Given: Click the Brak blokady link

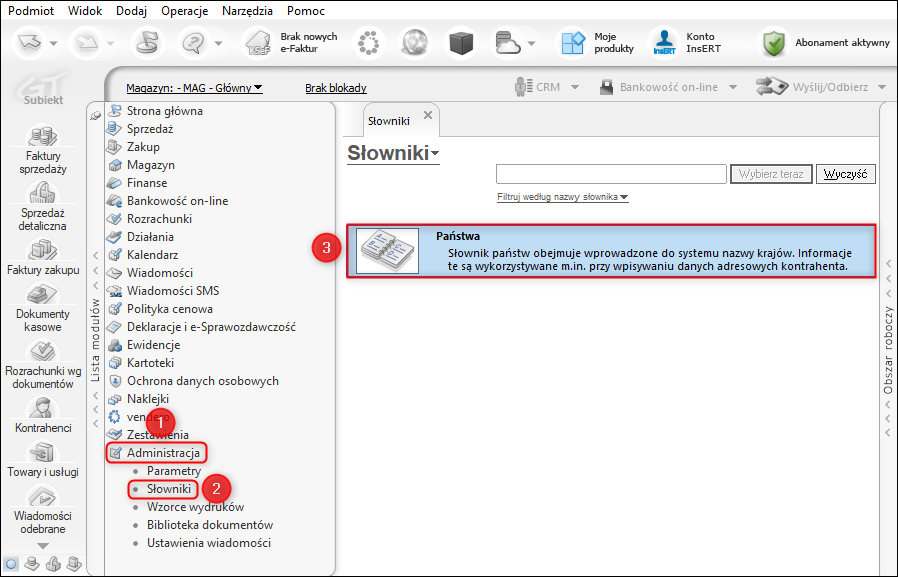Looking at the screenshot, I should click(x=336, y=88).
